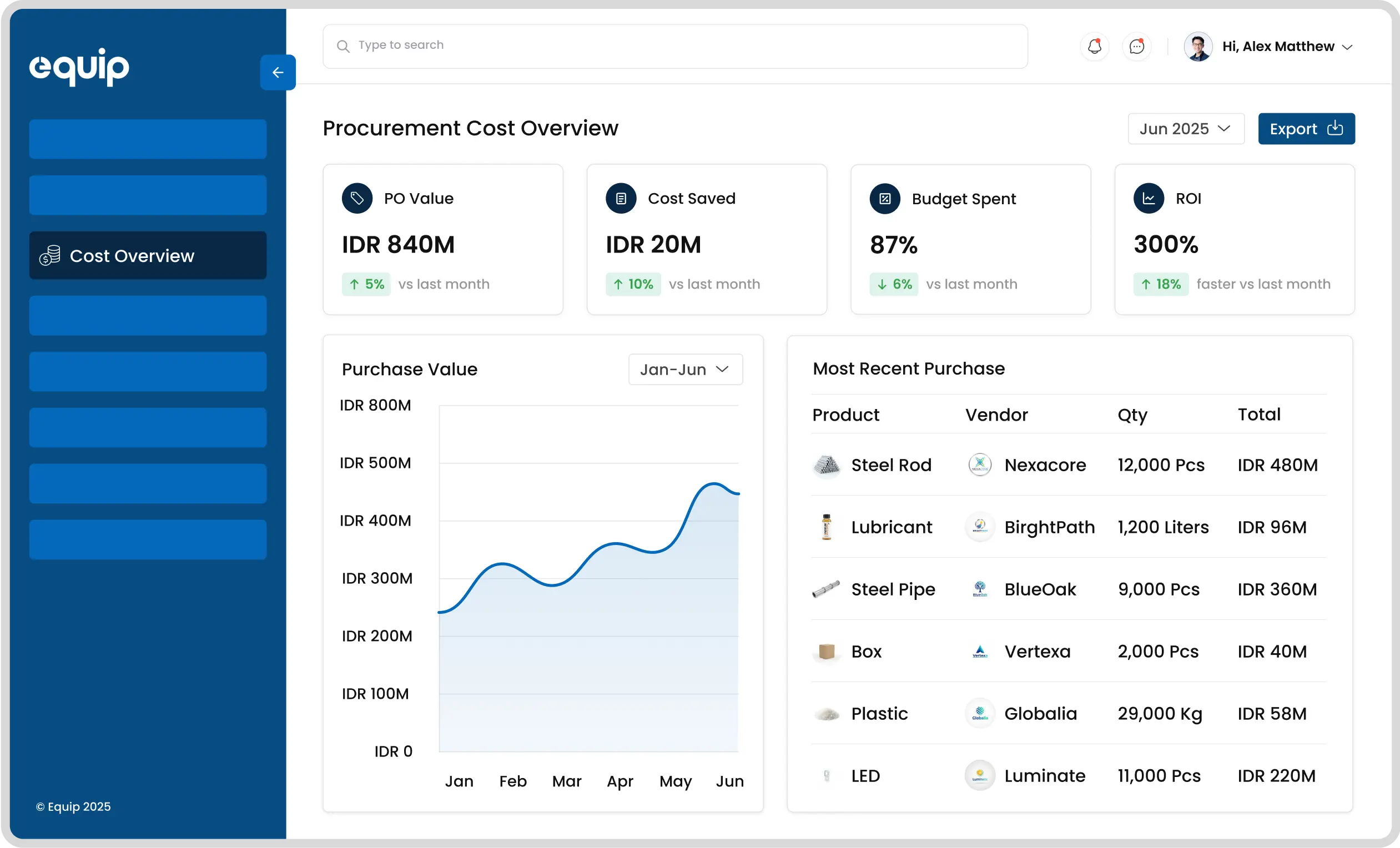This screenshot has height=848, width=1400.
Task: Expand the Jan-Jun range dropdown
Action: coord(684,370)
